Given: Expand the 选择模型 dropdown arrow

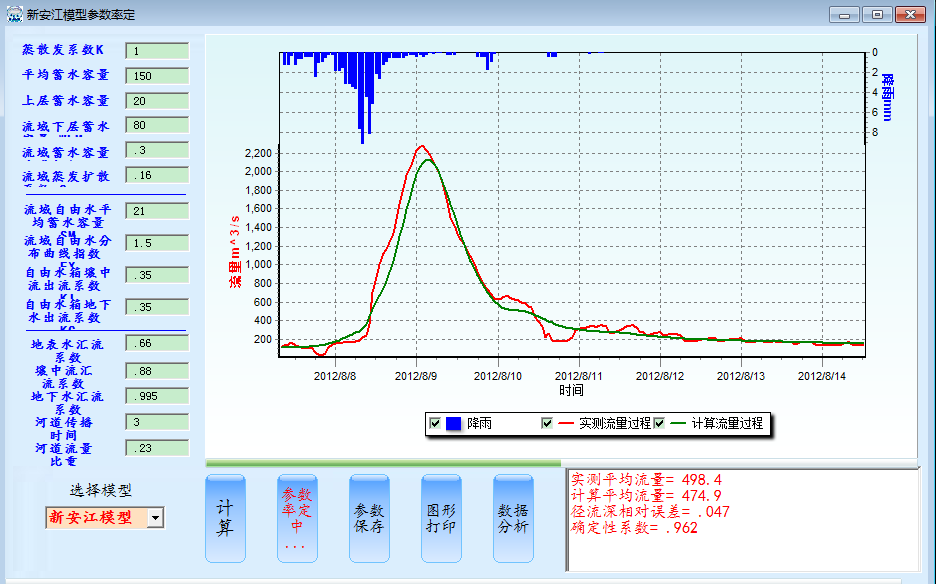Looking at the screenshot, I should coord(155,517).
